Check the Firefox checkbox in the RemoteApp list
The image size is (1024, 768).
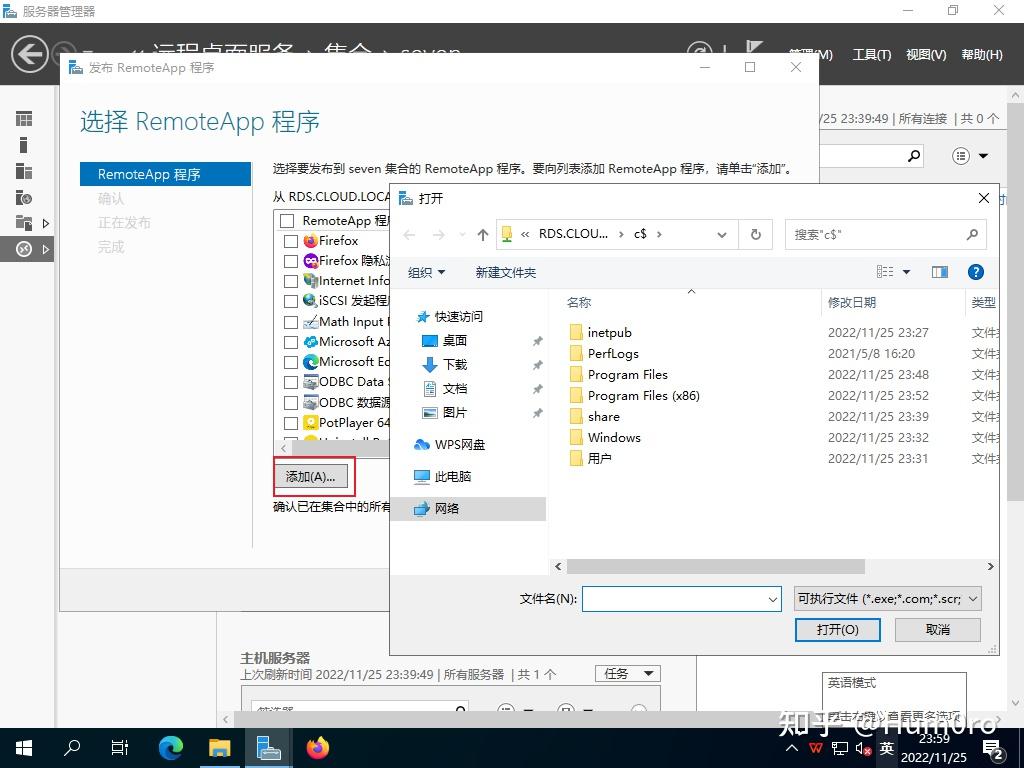[291, 241]
